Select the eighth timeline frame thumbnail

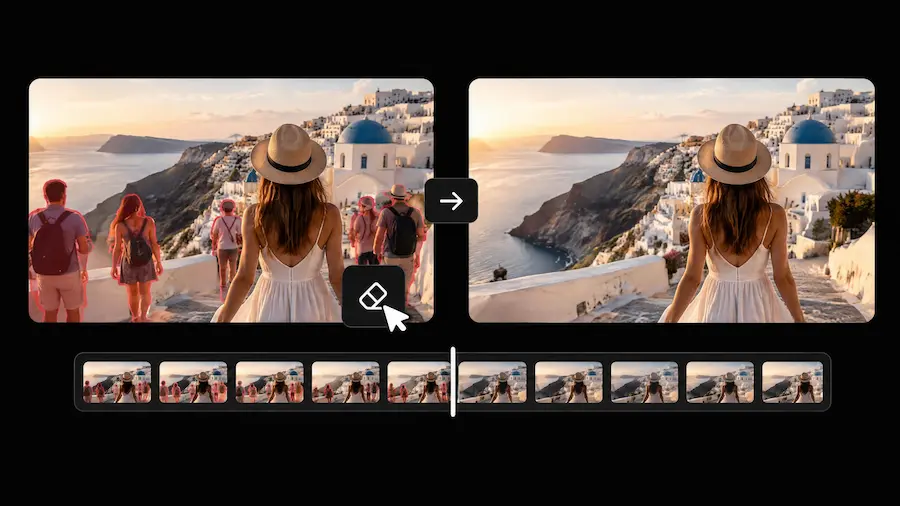click(645, 382)
